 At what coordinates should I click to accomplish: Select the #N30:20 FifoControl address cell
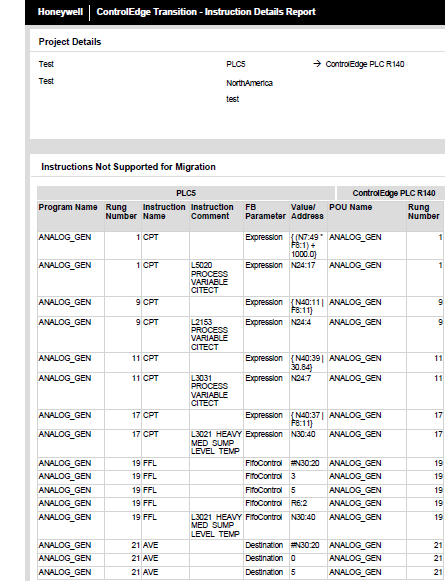(x=308, y=464)
